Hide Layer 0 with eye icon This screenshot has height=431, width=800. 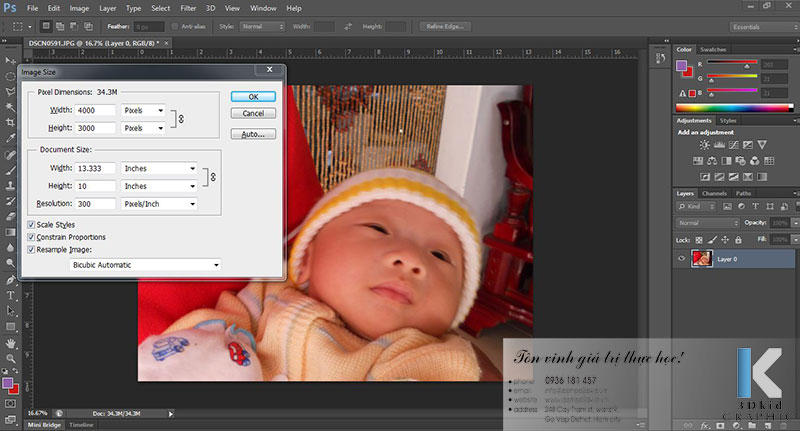pyautogui.click(x=682, y=259)
